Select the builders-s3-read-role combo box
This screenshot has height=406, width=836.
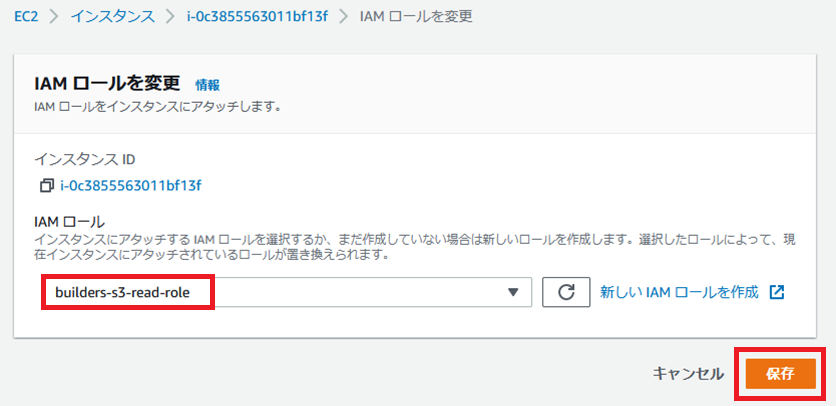pos(280,292)
